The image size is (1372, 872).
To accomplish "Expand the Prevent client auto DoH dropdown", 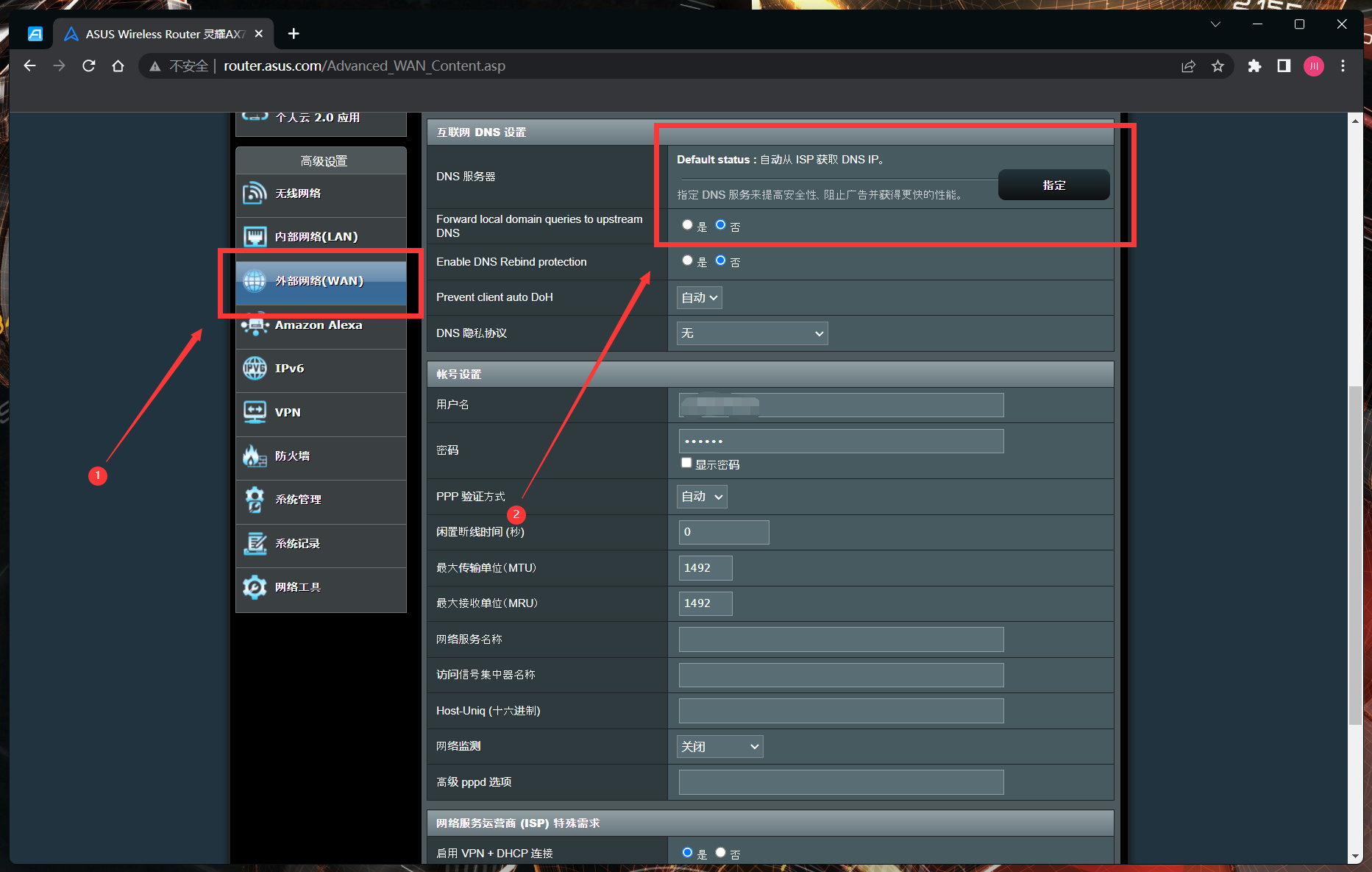I will tap(699, 297).
